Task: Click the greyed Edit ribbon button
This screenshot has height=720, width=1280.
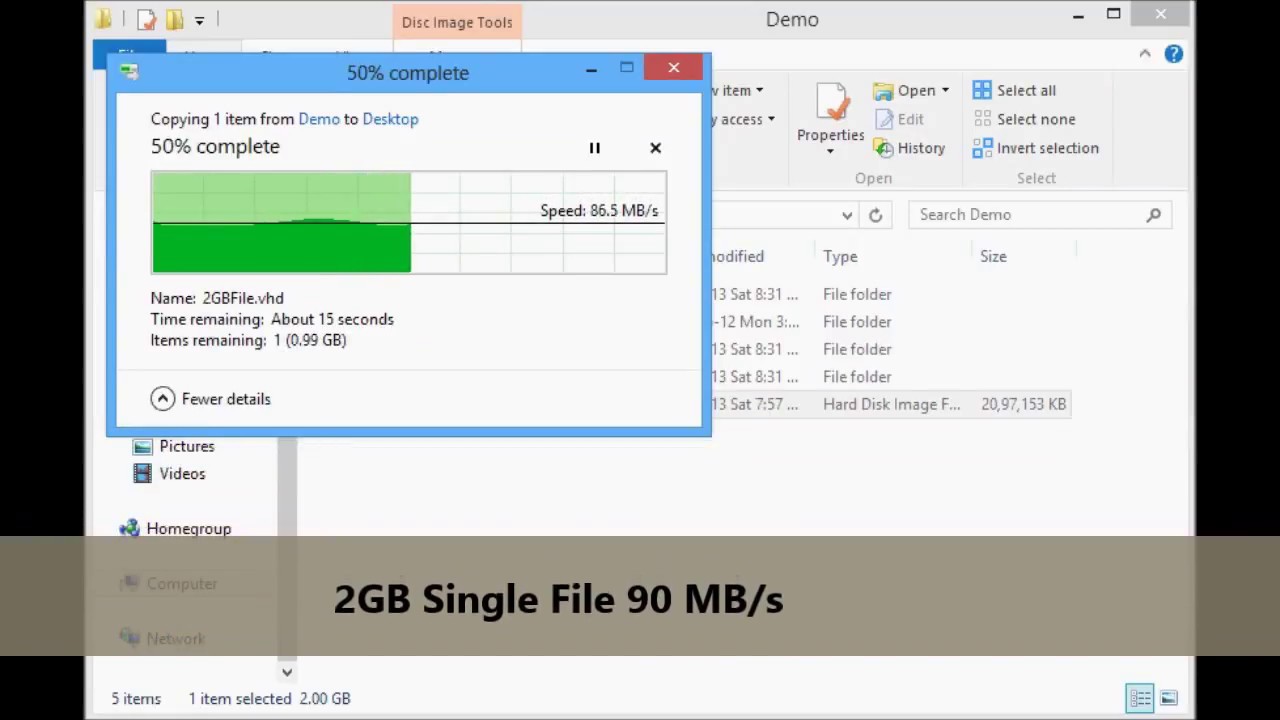Action: (899, 119)
